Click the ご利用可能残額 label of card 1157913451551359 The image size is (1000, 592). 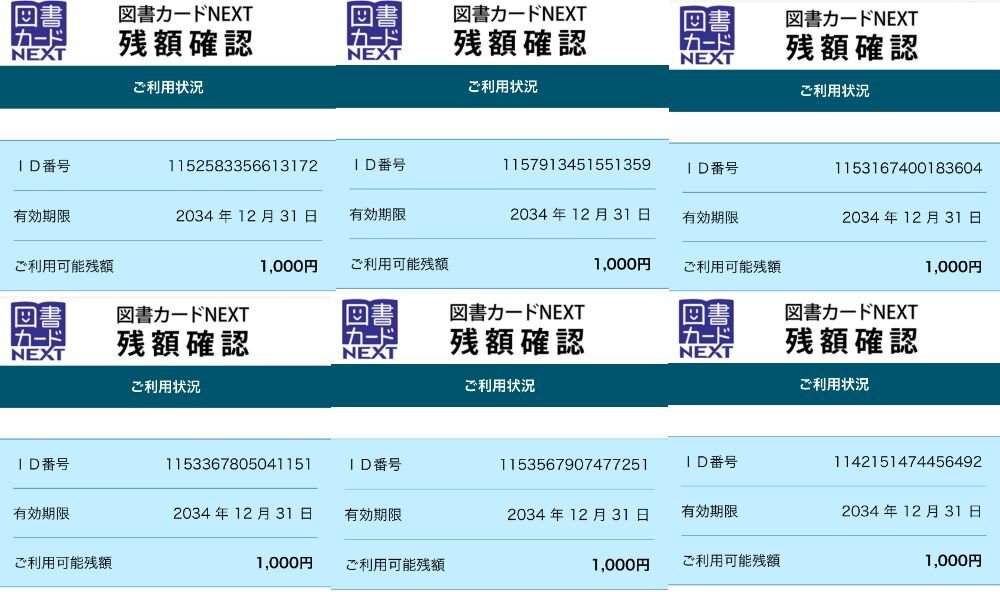[x=399, y=265]
